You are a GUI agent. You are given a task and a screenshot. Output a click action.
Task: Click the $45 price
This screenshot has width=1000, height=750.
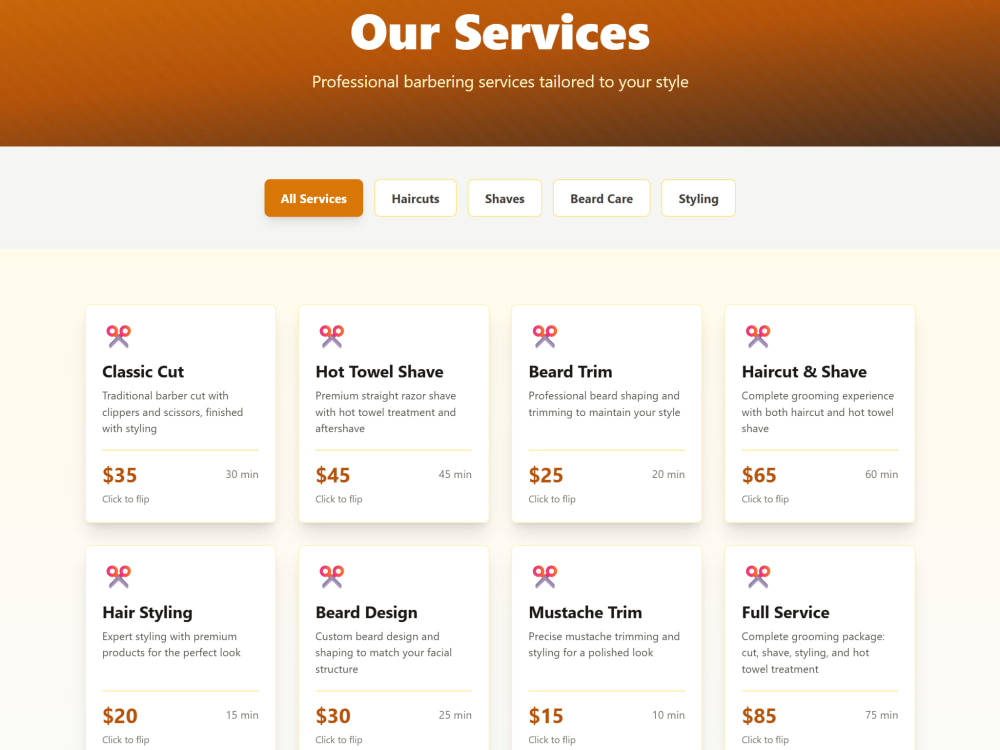pyautogui.click(x=333, y=475)
